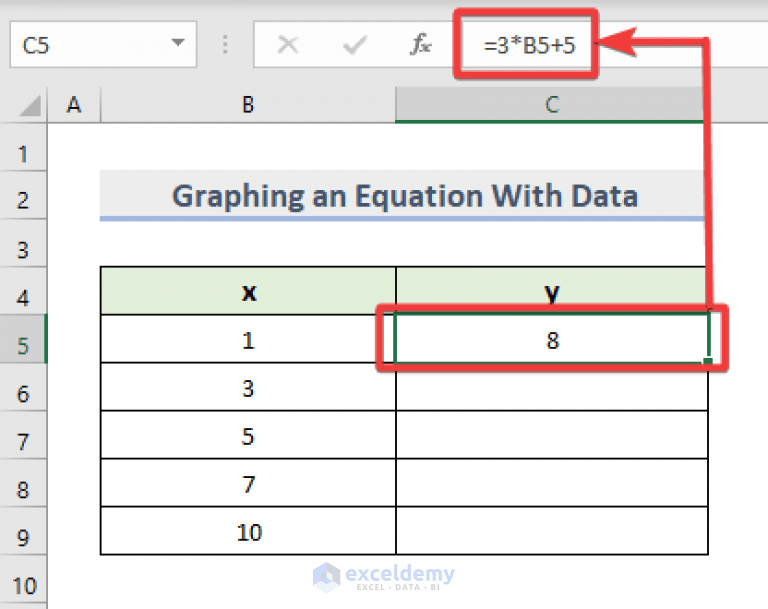The image size is (768, 609).
Task: Click the Name Box showing C5
Action: click(x=103, y=45)
